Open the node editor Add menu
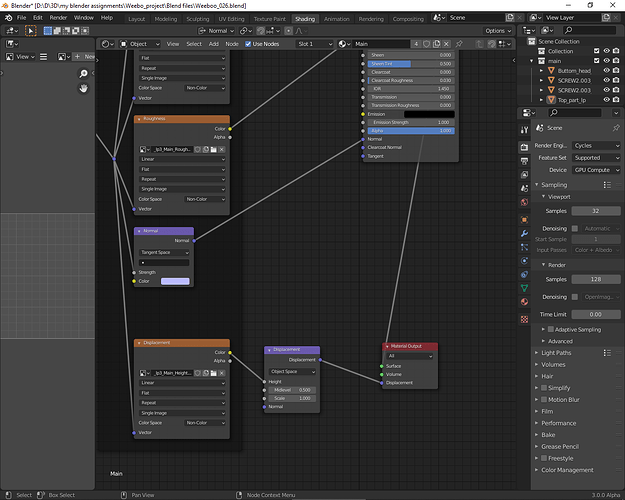This screenshot has width=625, height=500. (214, 44)
